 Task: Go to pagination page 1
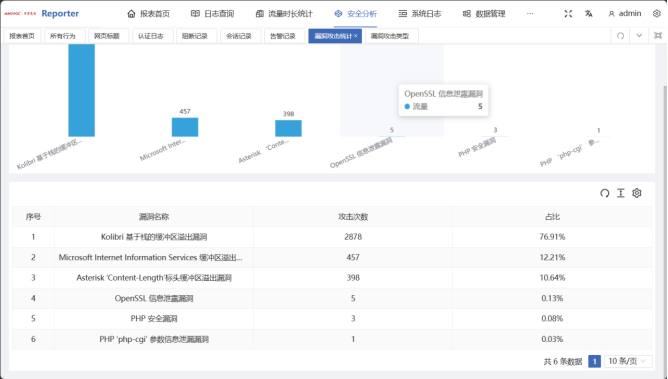pos(594,361)
